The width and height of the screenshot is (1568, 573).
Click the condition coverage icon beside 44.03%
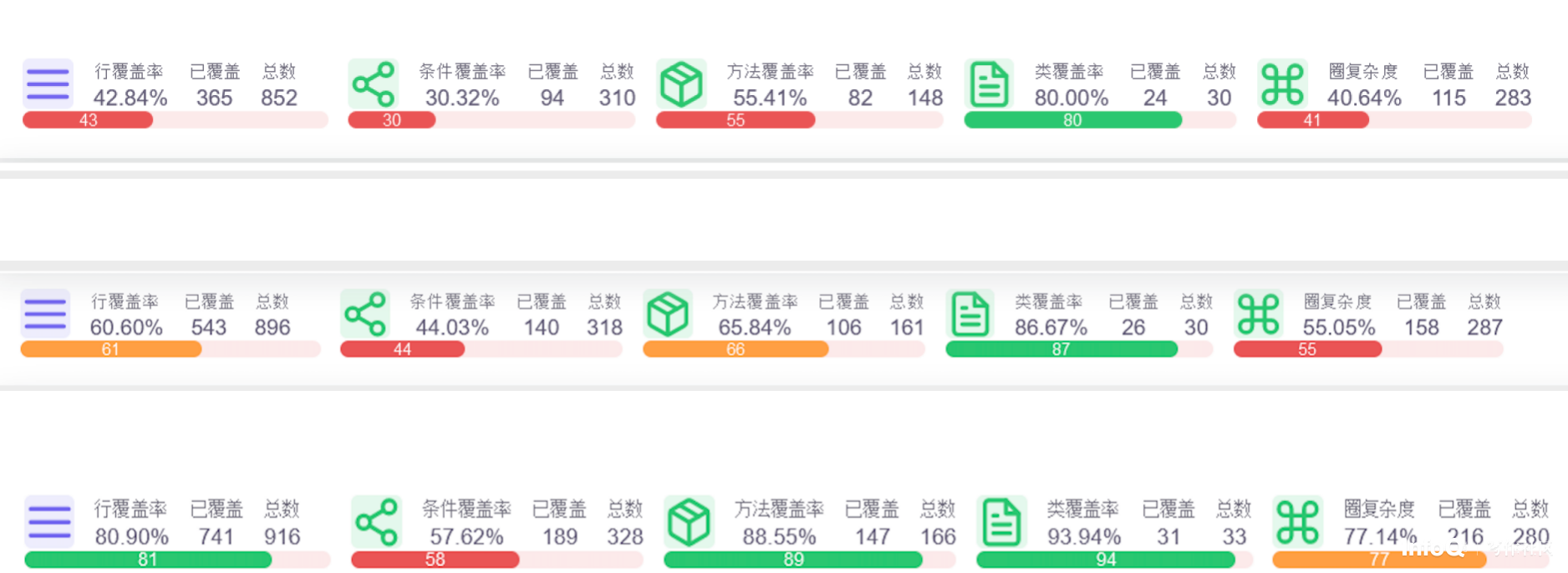(x=365, y=314)
